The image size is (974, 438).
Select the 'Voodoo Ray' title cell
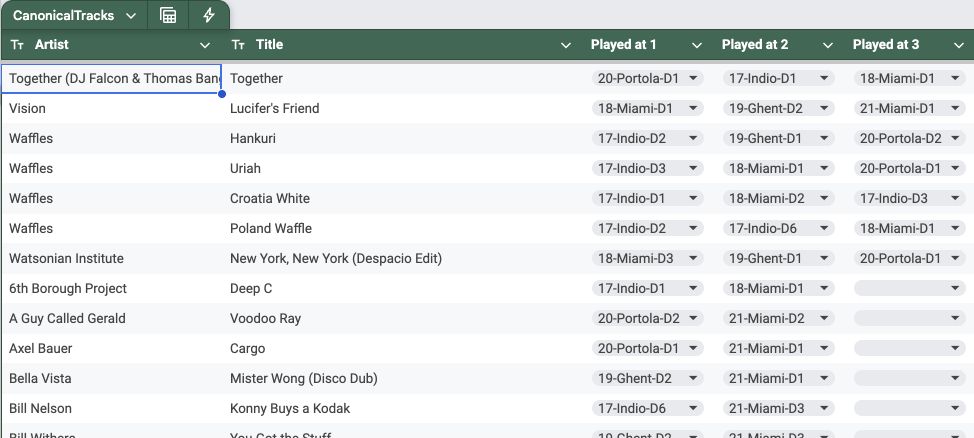[x=404, y=318]
